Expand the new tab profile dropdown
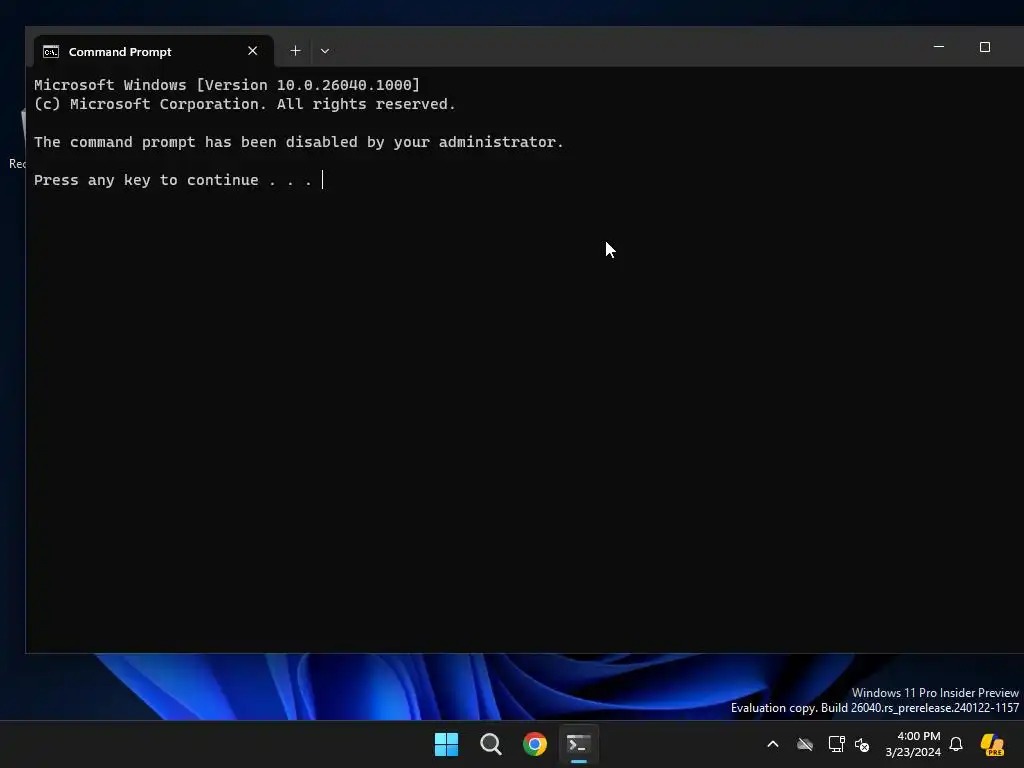 coord(325,51)
